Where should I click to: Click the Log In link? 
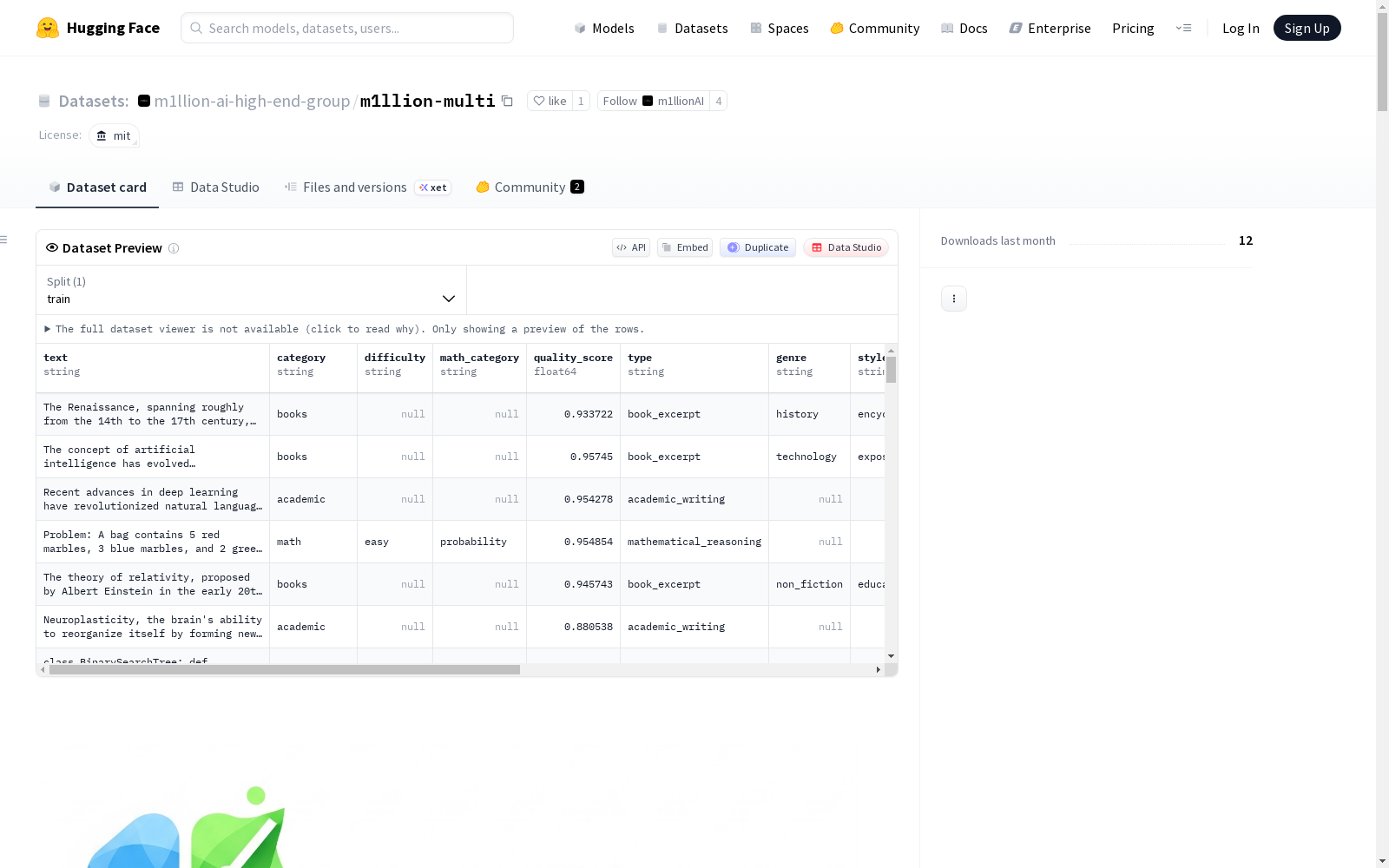pyautogui.click(x=1241, y=29)
